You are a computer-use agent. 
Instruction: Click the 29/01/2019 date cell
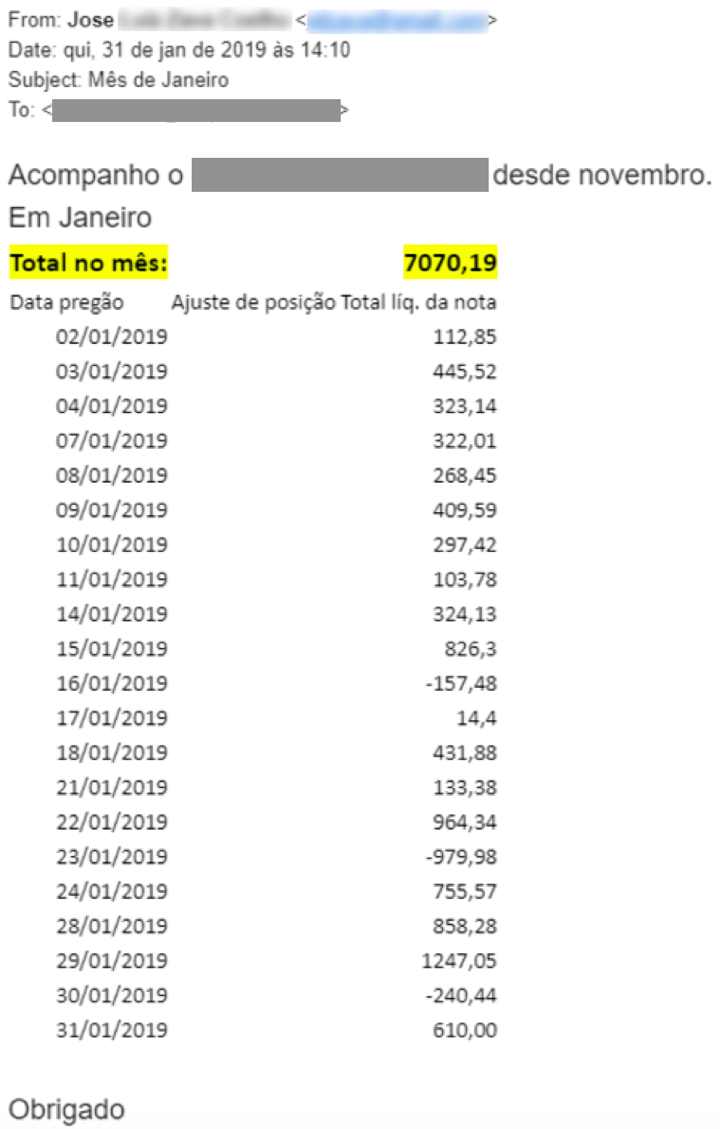[112, 961]
